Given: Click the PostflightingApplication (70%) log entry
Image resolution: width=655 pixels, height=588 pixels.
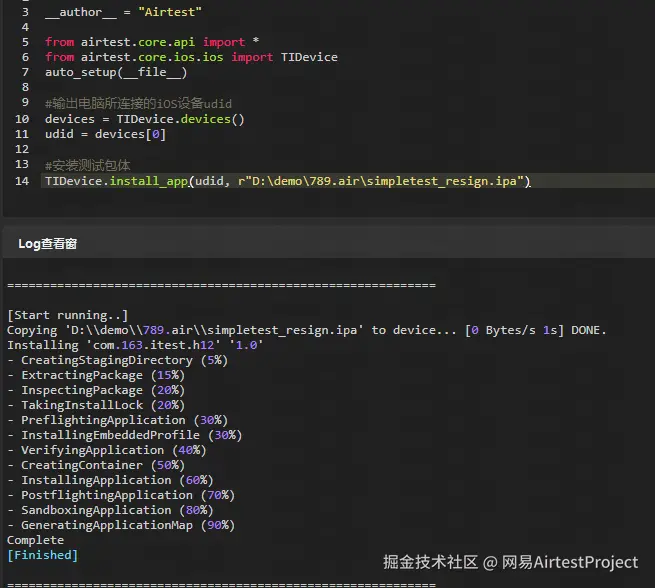Looking at the screenshot, I should tap(121, 495).
